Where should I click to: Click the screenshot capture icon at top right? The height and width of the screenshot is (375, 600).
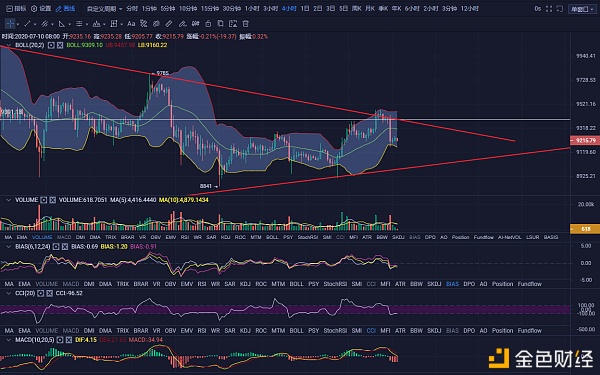[x=559, y=8]
